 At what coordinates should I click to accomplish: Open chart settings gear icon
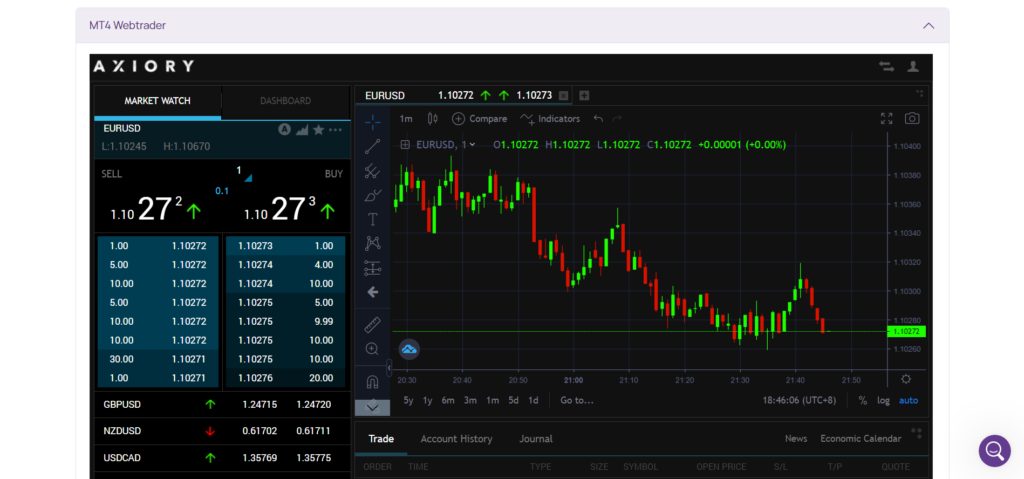click(906, 379)
